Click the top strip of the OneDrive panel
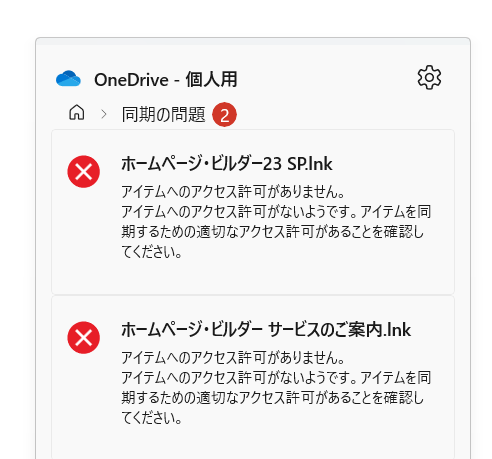This screenshot has width=492, height=459. point(253,41)
